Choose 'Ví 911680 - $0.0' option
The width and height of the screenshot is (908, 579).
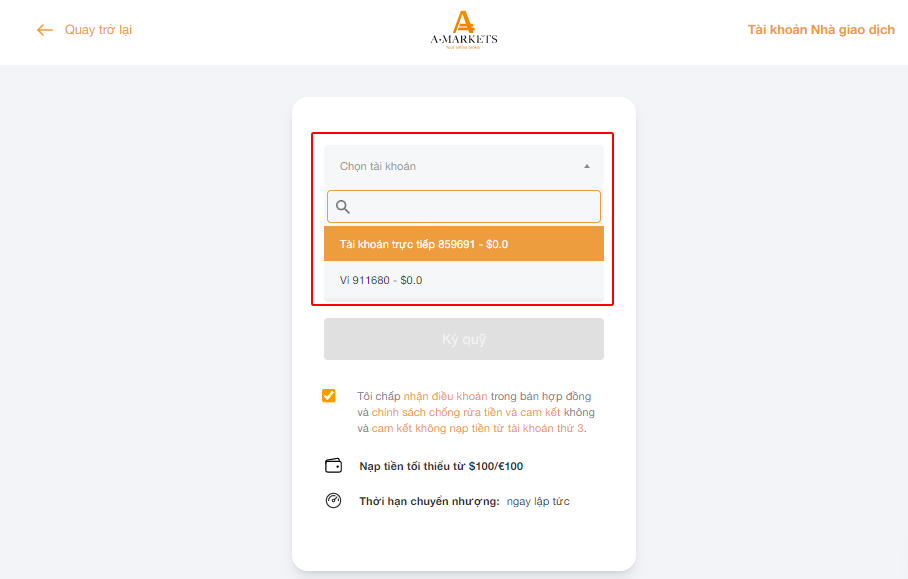tap(464, 280)
